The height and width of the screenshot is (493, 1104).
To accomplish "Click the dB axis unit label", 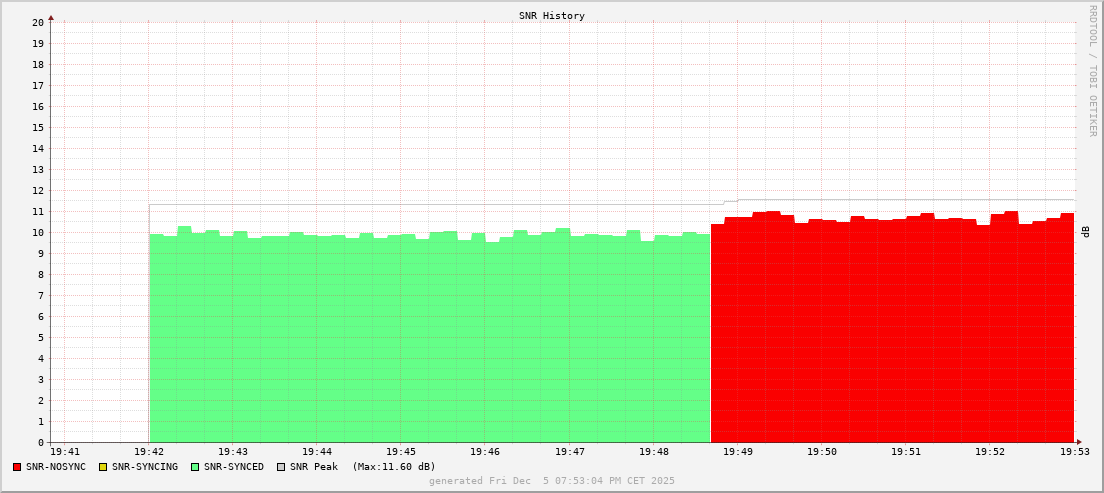I will click(x=1085, y=231).
